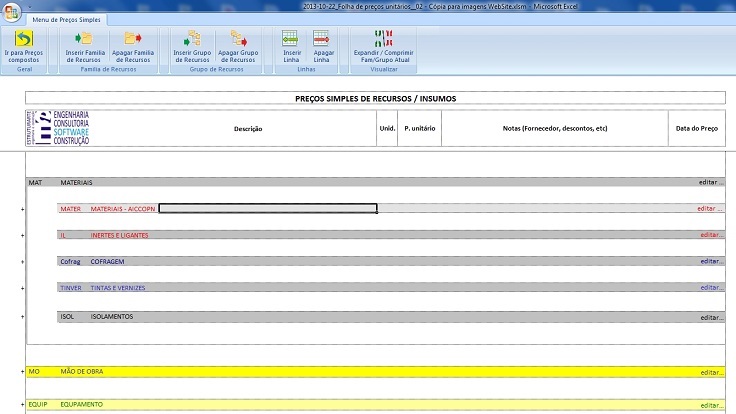Select the active cell beside MATERIAIS - AICCOPN

(x=267, y=209)
